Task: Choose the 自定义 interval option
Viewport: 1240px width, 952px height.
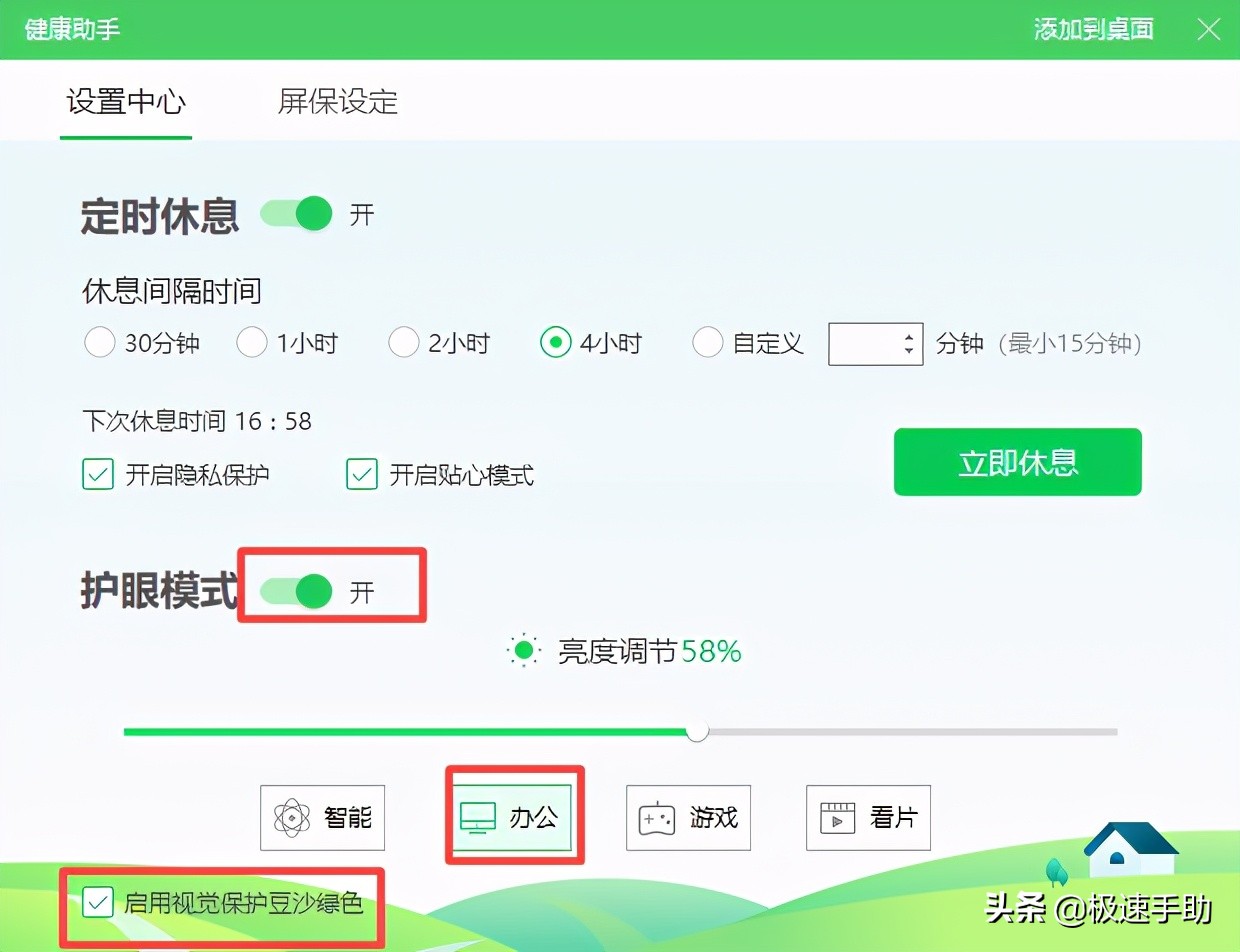Action: pyautogui.click(x=708, y=343)
